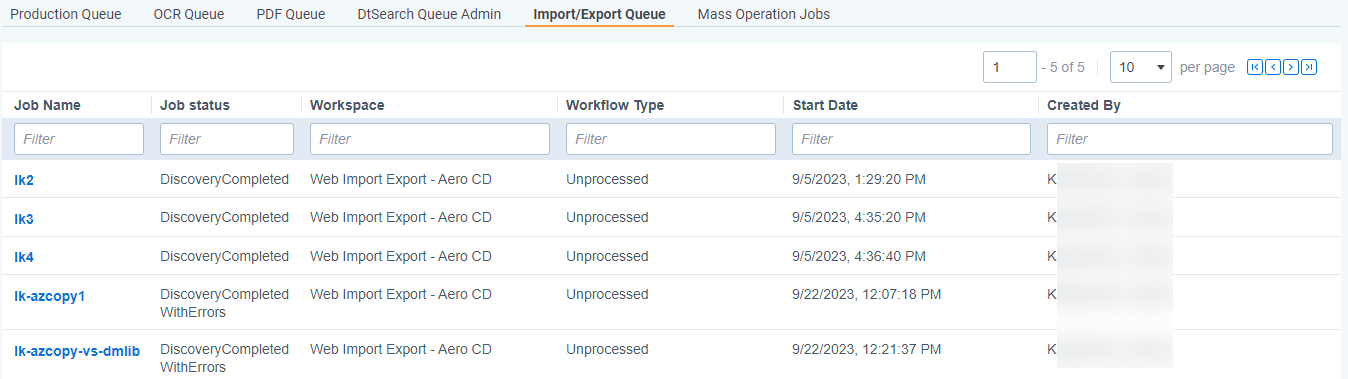
Task: Select start date 9/22/2023, 12:21:37 PM
Action: (x=867, y=350)
